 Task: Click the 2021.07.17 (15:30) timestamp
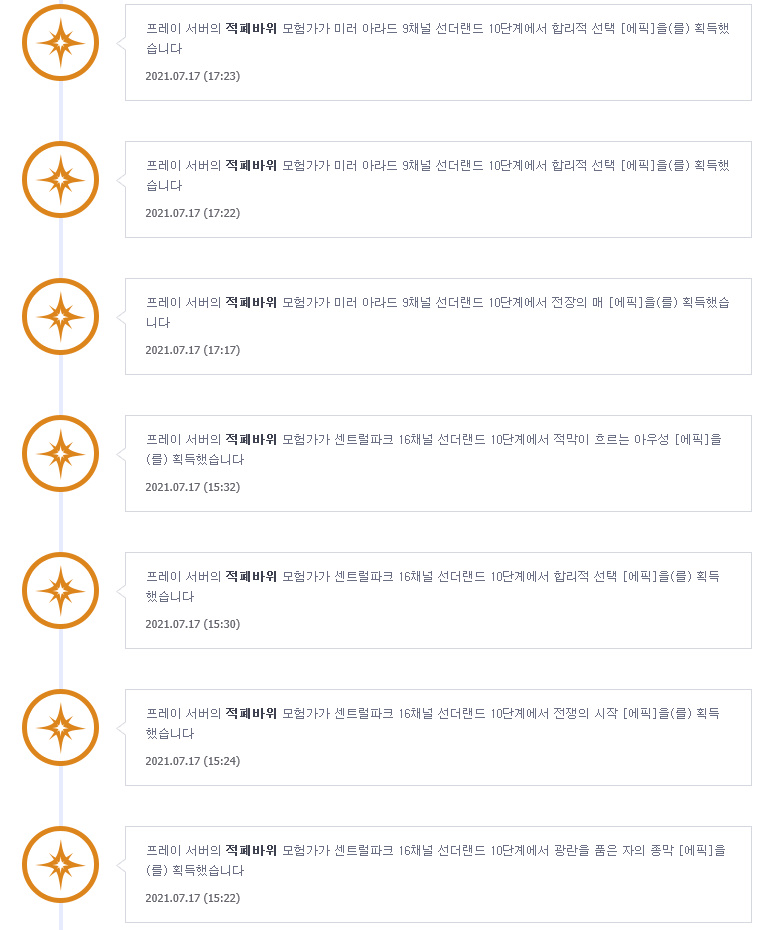click(193, 624)
